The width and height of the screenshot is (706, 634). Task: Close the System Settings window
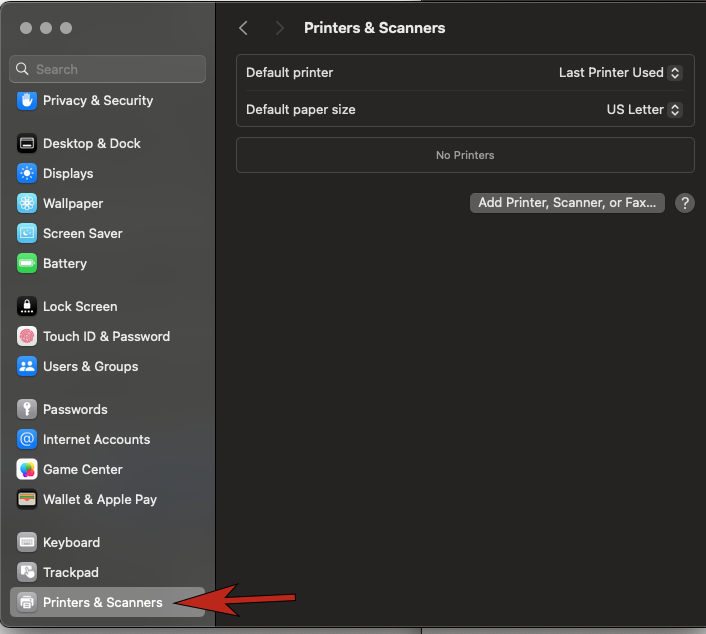coord(26,28)
